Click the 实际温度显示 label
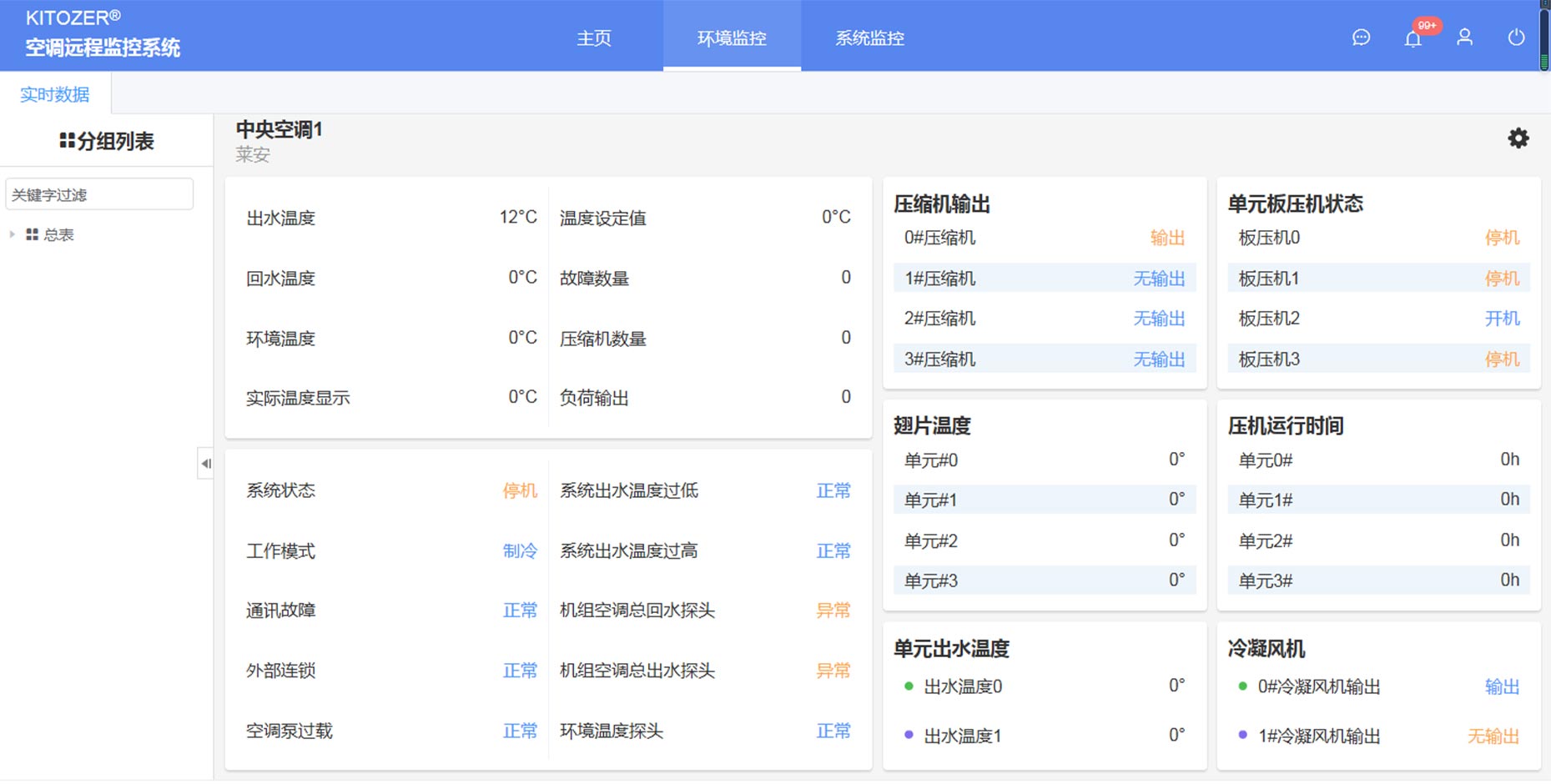Screen dimensions: 1551x784 (x=298, y=398)
